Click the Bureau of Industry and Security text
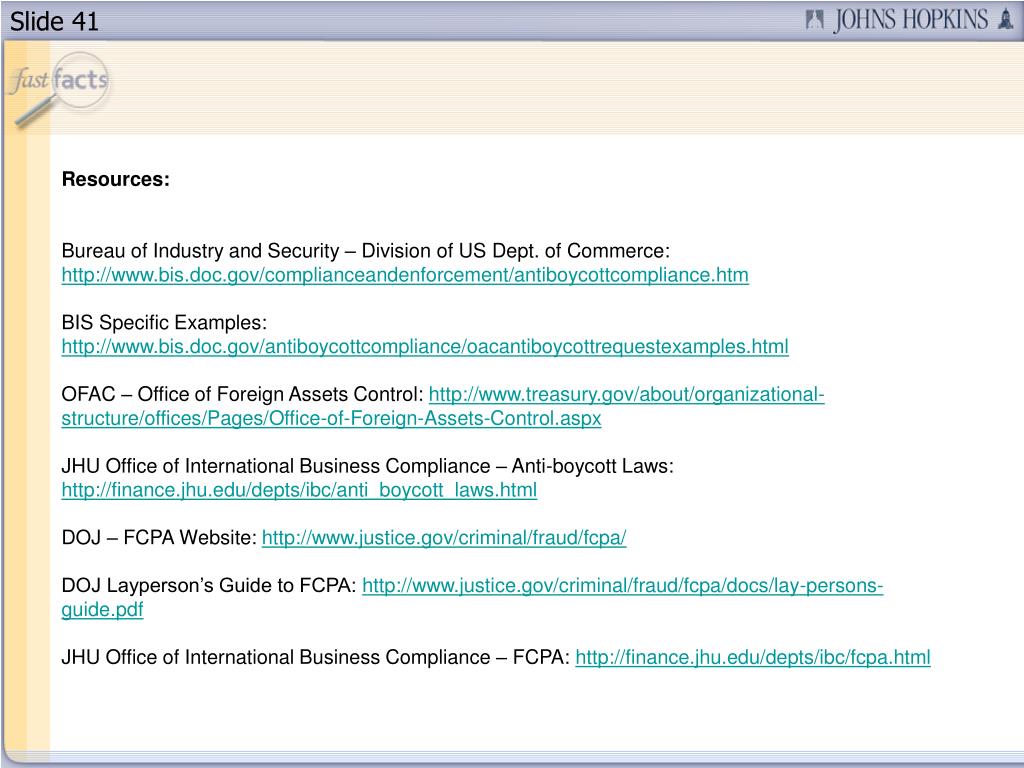This screenshot has height=768, width=1024. point(366,251)
